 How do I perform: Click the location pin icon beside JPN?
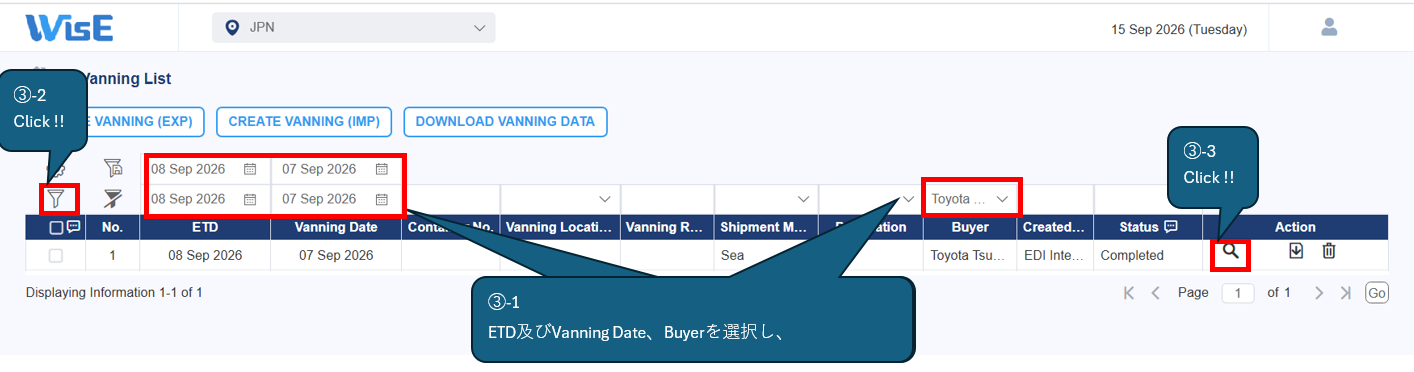233,28
